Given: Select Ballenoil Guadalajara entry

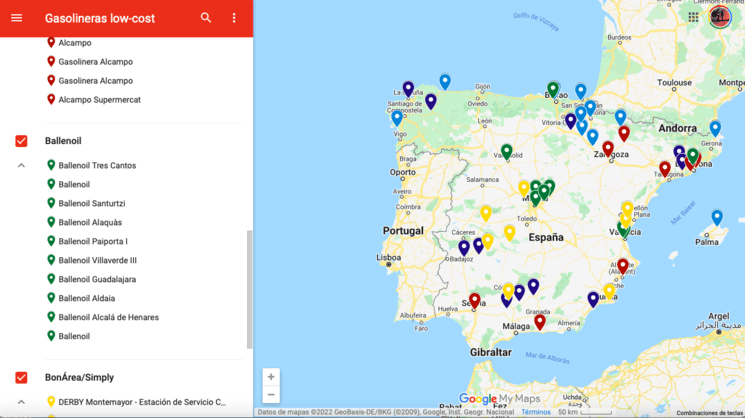Looking at the screenshot, I should [x=97, y=279].
